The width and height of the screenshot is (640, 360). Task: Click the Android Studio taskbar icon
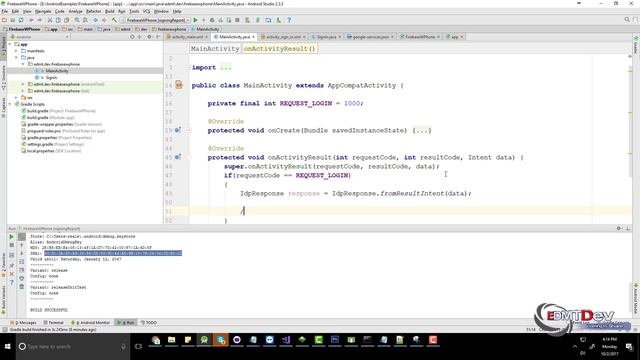(x=204, y=340)
